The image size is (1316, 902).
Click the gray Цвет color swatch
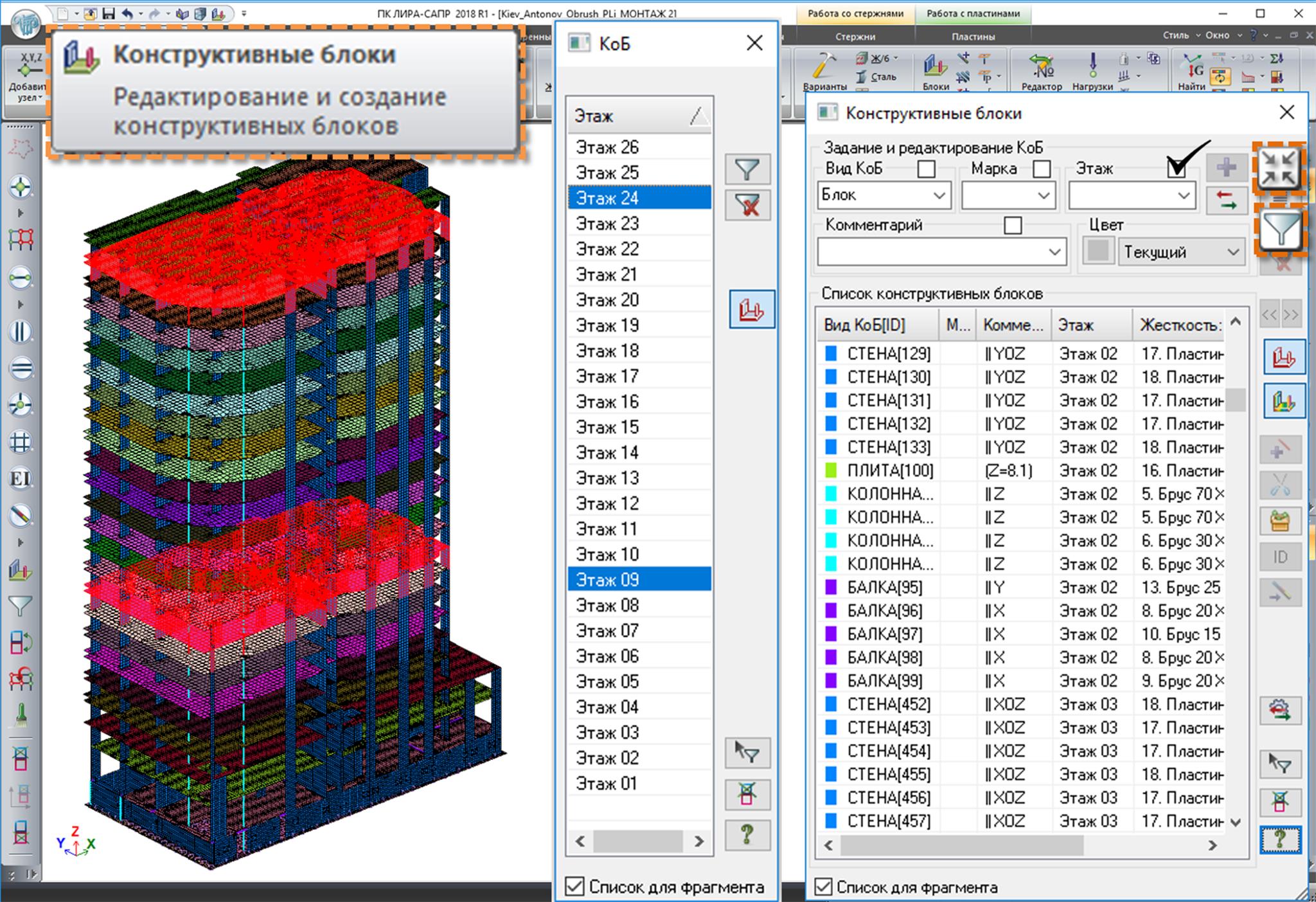pyautogui.click(x=1098, y=251)
